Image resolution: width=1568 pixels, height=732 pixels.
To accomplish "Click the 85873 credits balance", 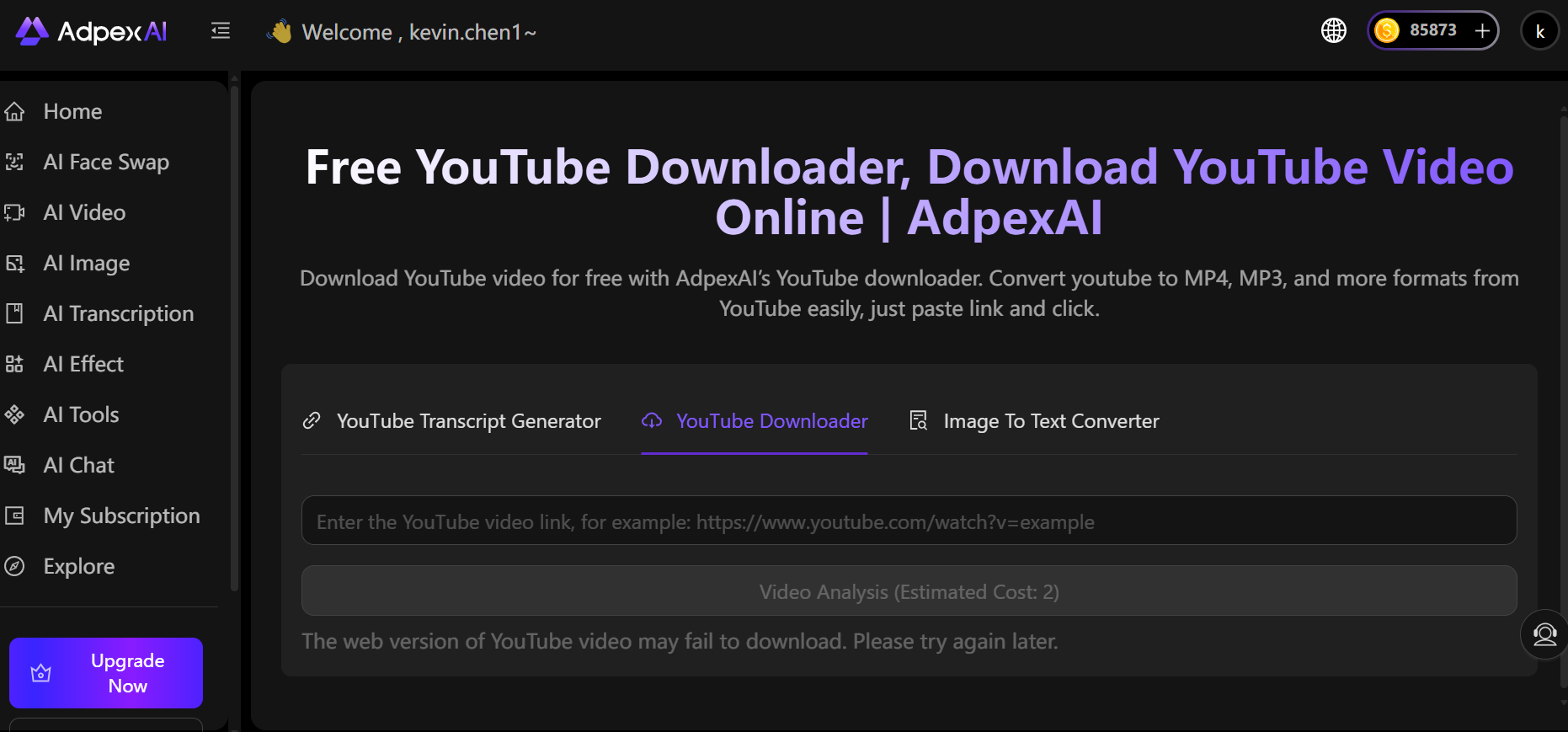I will point(1432,30).
